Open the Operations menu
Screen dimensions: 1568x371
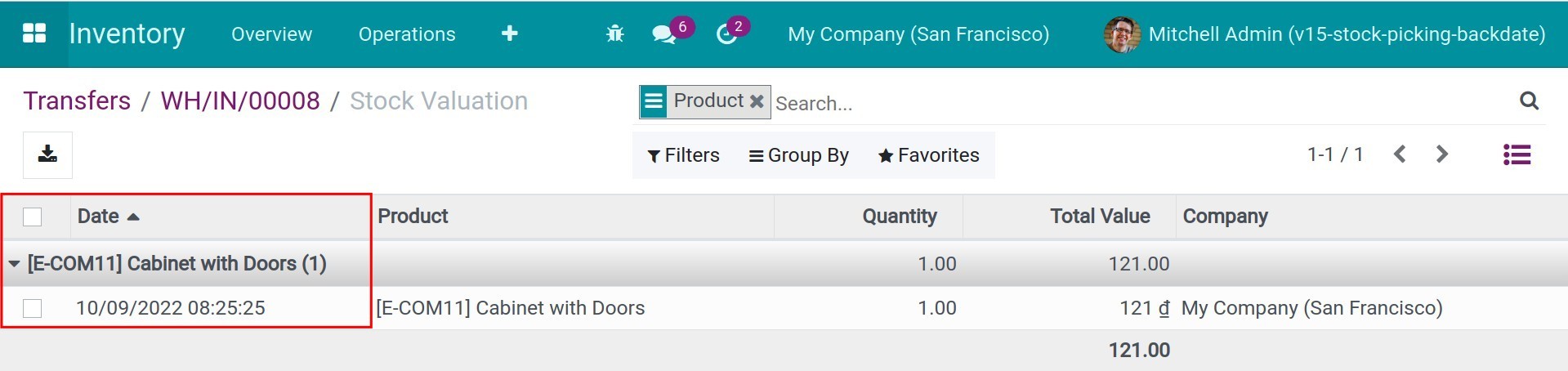point(407,34)
